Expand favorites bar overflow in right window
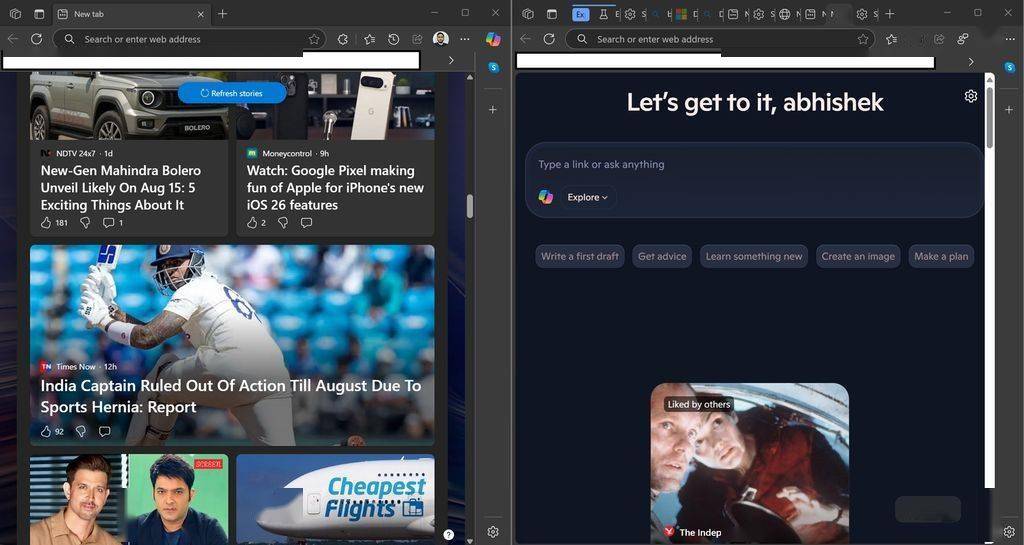This screenshot has width=1024, height=545. coord(971,61)
